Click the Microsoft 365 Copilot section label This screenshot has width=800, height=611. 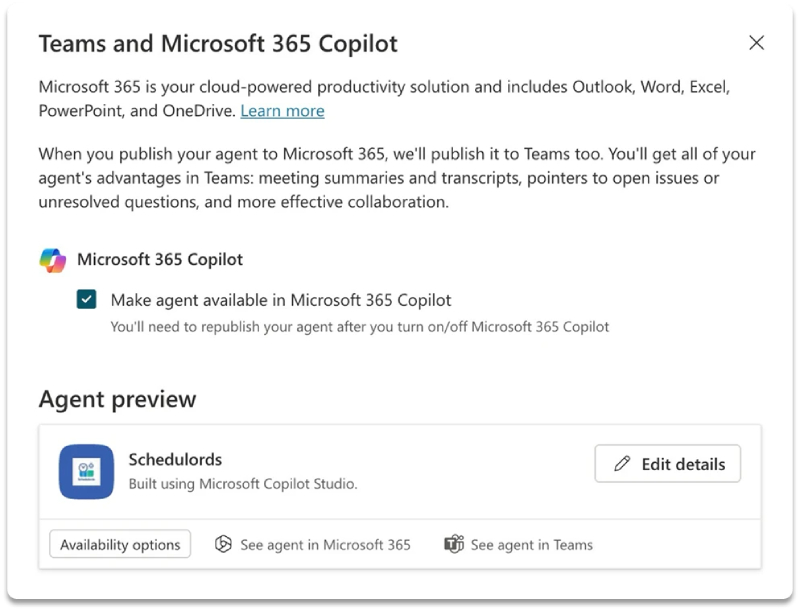[x=160, y=260]
